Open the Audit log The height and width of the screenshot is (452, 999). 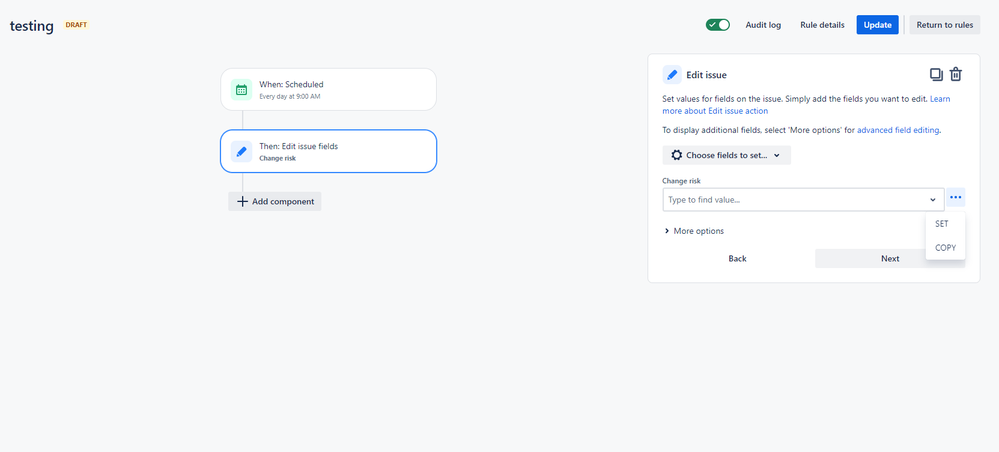(x=763, y=25)
